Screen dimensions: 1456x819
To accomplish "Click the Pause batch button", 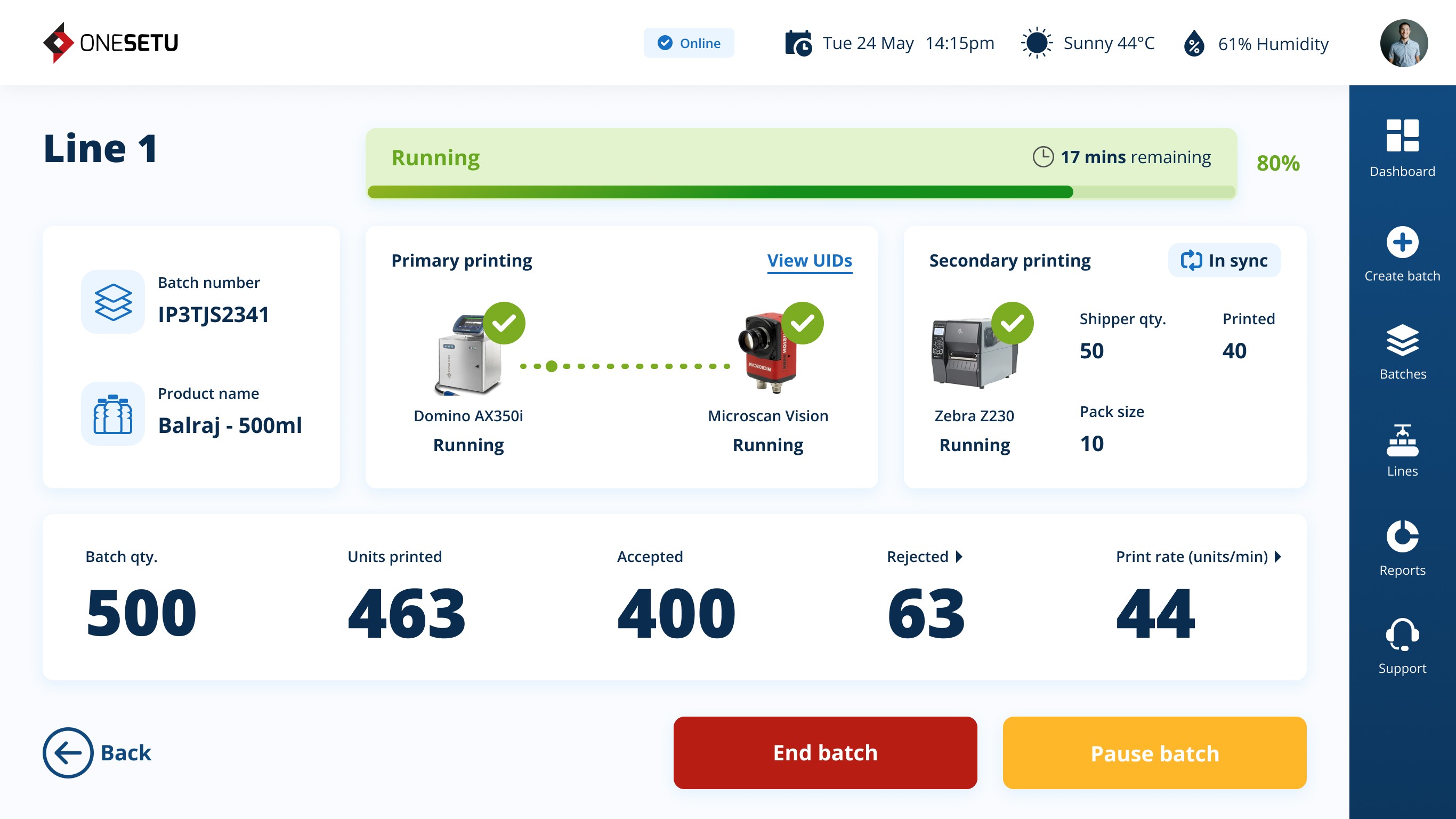I will pyautogui.click(x=1155, y=753).
